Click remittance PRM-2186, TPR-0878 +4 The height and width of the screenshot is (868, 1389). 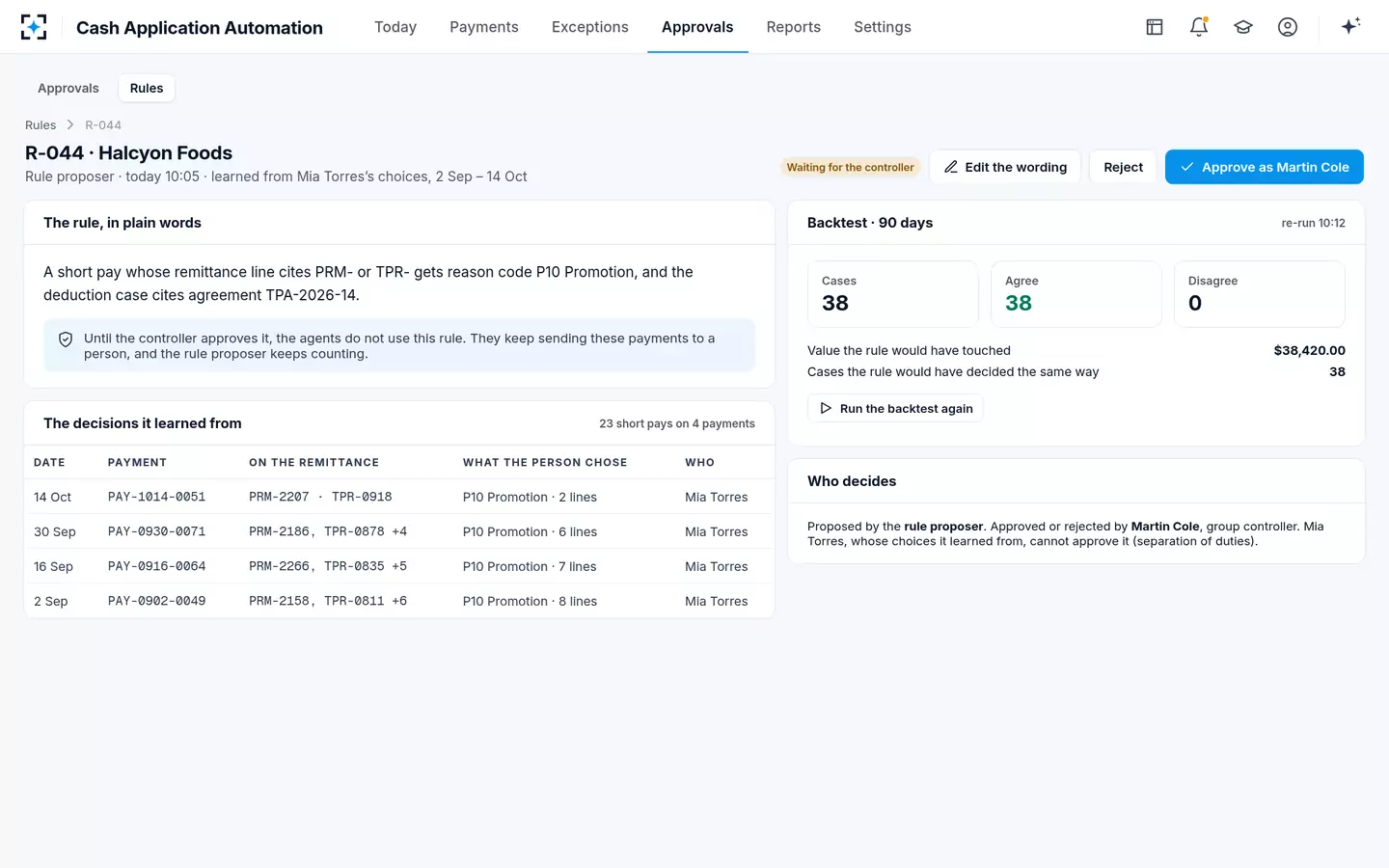pos(328,531)
